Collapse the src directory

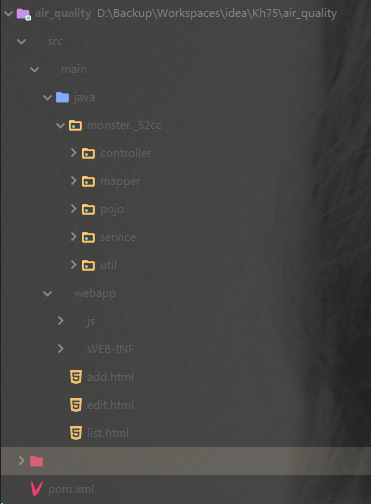22,42
